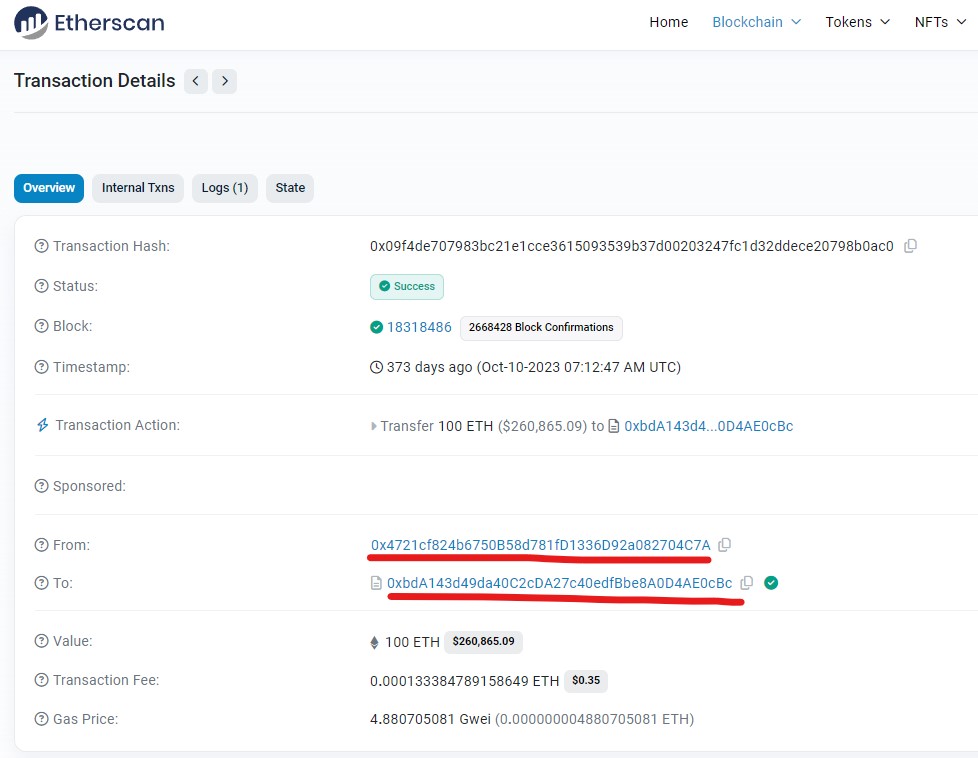Click the Etherscan logo
The width and height of the screenshot is (978, 758).
89,22
